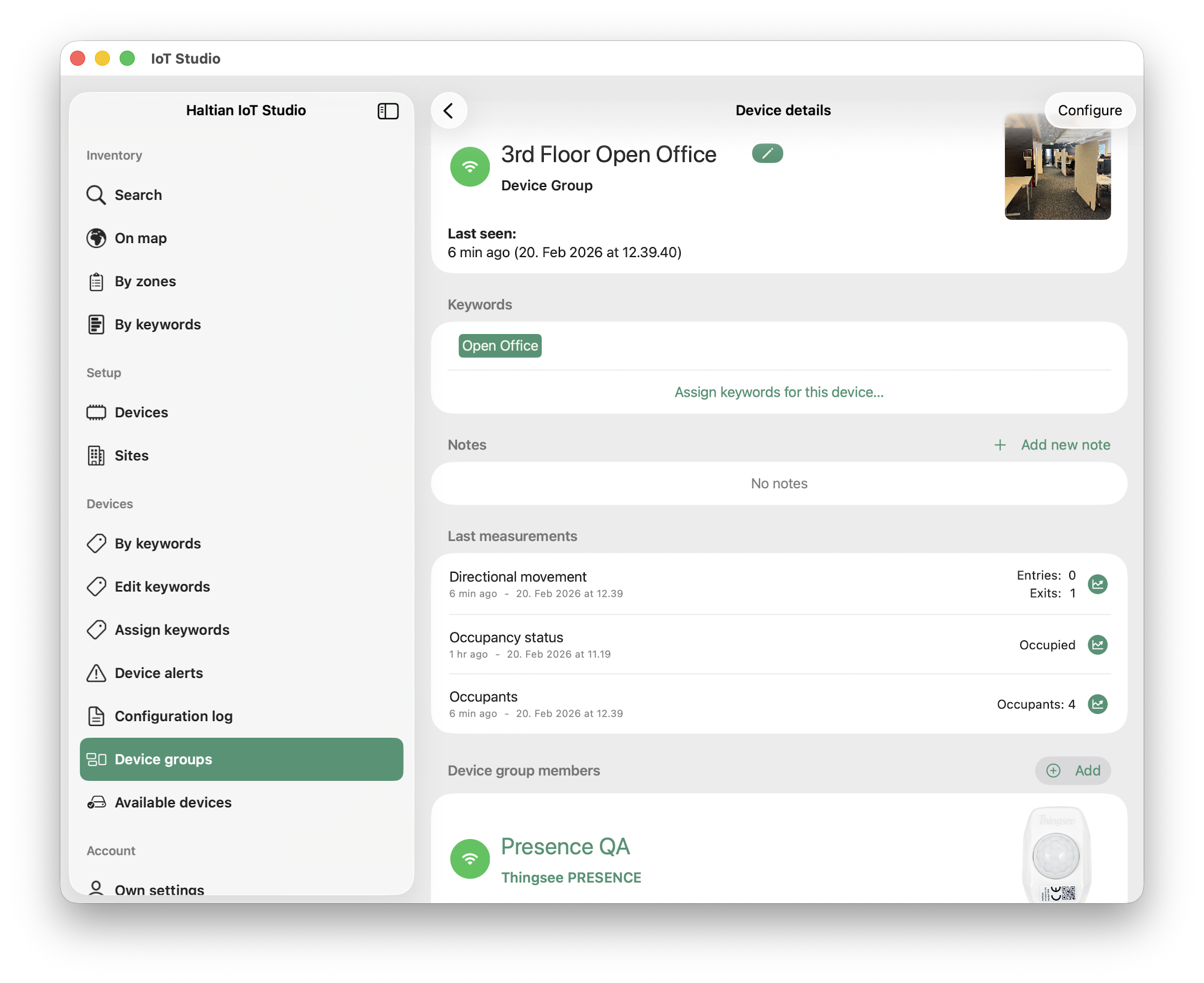Click the Occupancy status graph icon
Screen dimensions: 1204x983
click(x=1098, y=645)
